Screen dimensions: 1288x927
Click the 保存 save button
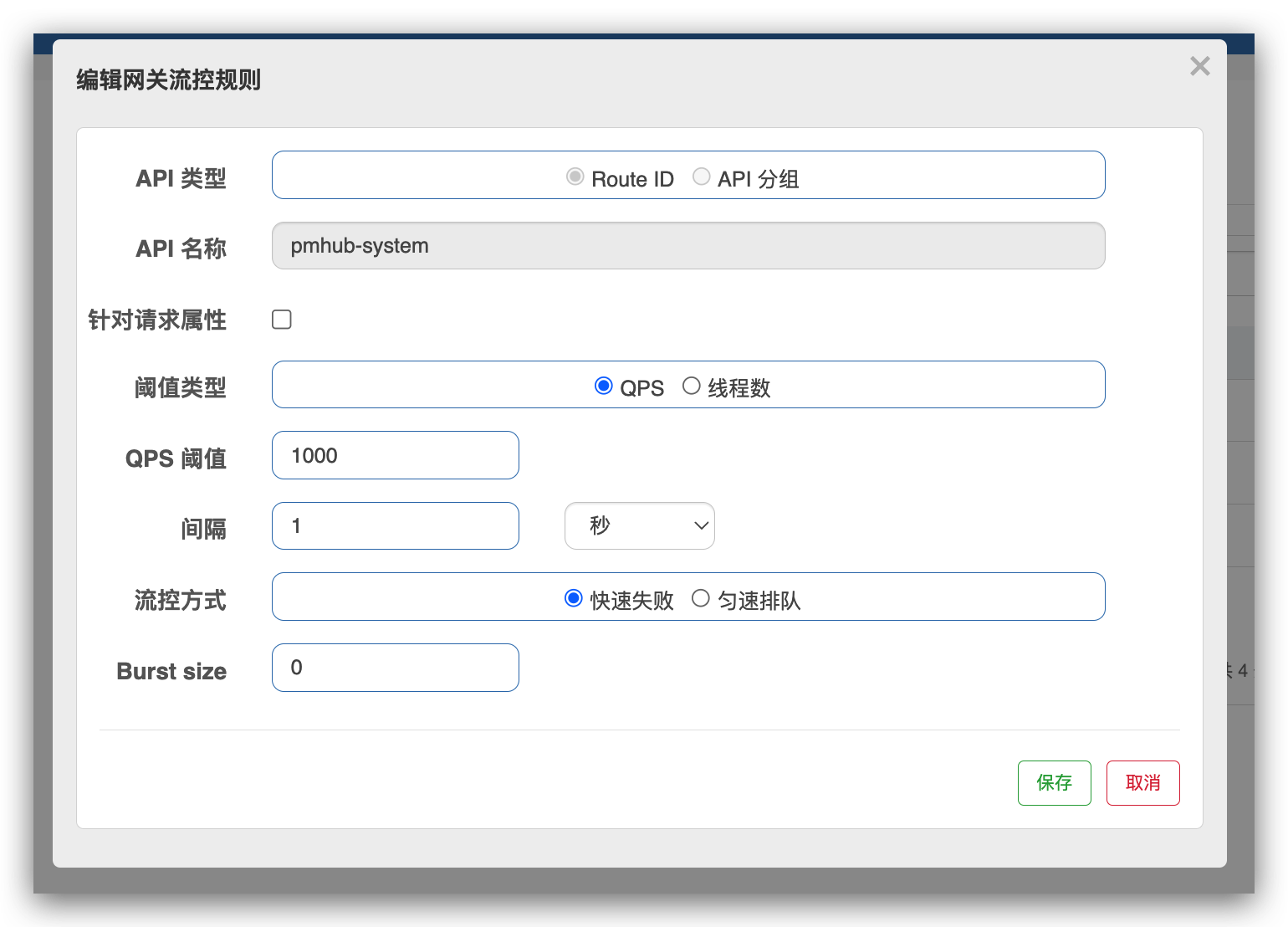click(x=1054, y=783)
